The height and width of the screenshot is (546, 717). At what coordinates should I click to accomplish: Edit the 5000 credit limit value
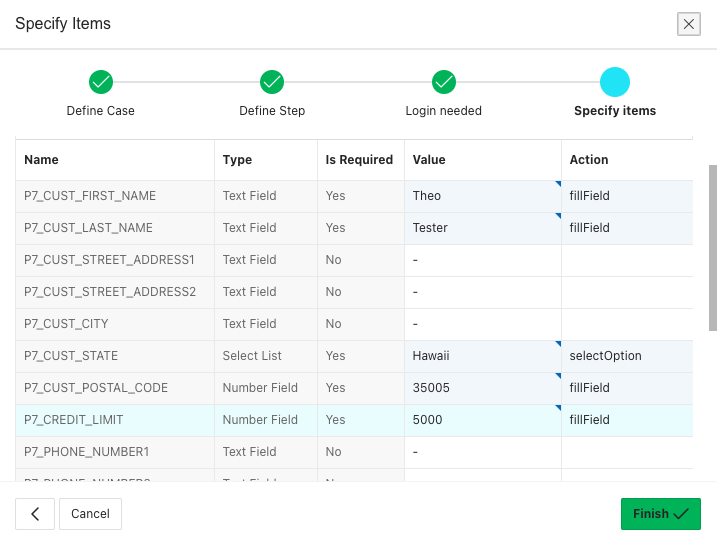[483, 420]
